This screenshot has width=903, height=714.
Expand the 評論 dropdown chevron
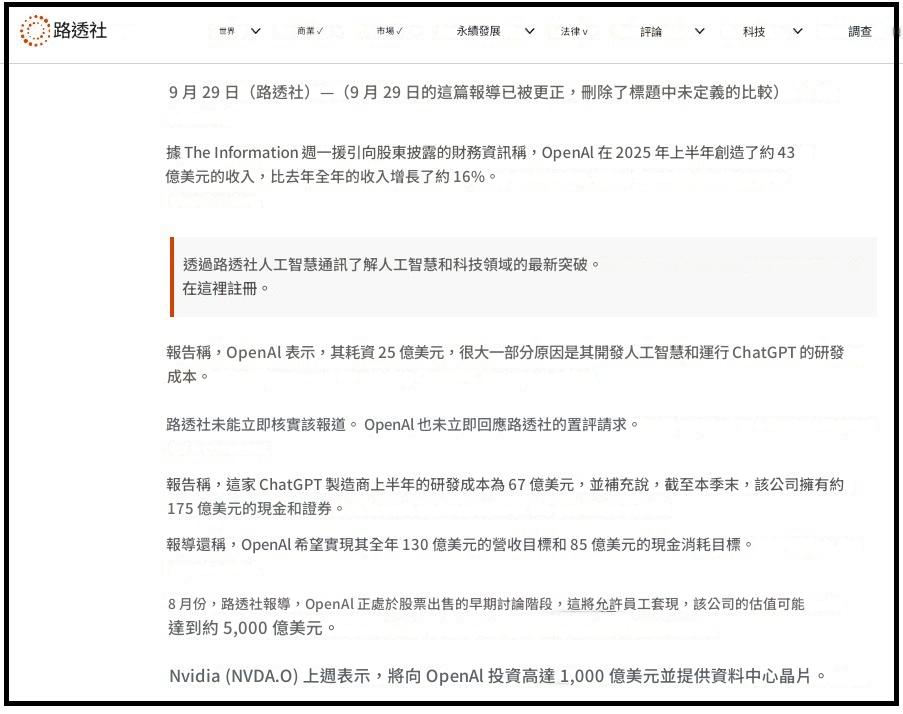(700, 31)
